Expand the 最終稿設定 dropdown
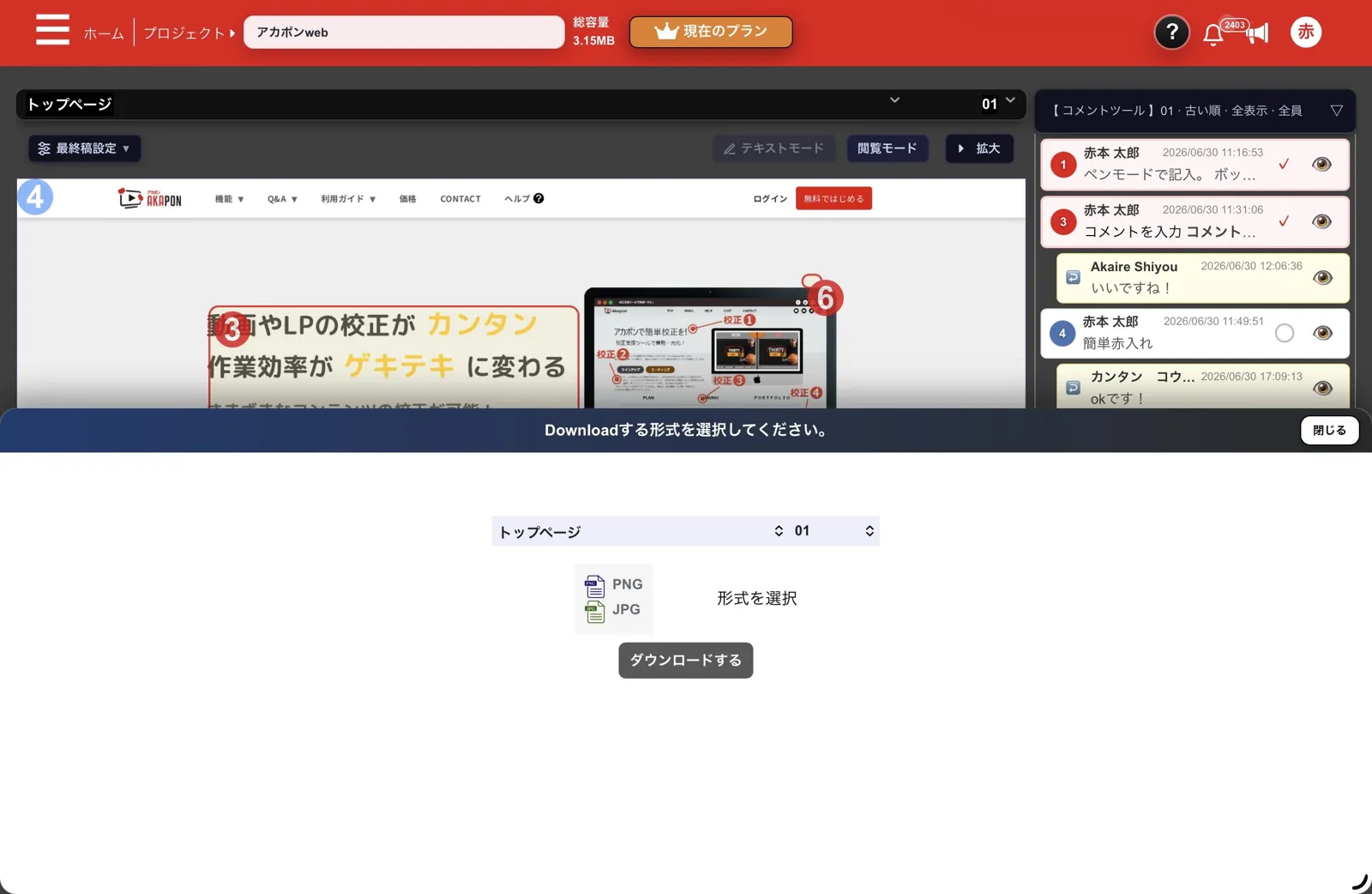 coord(84,148)
